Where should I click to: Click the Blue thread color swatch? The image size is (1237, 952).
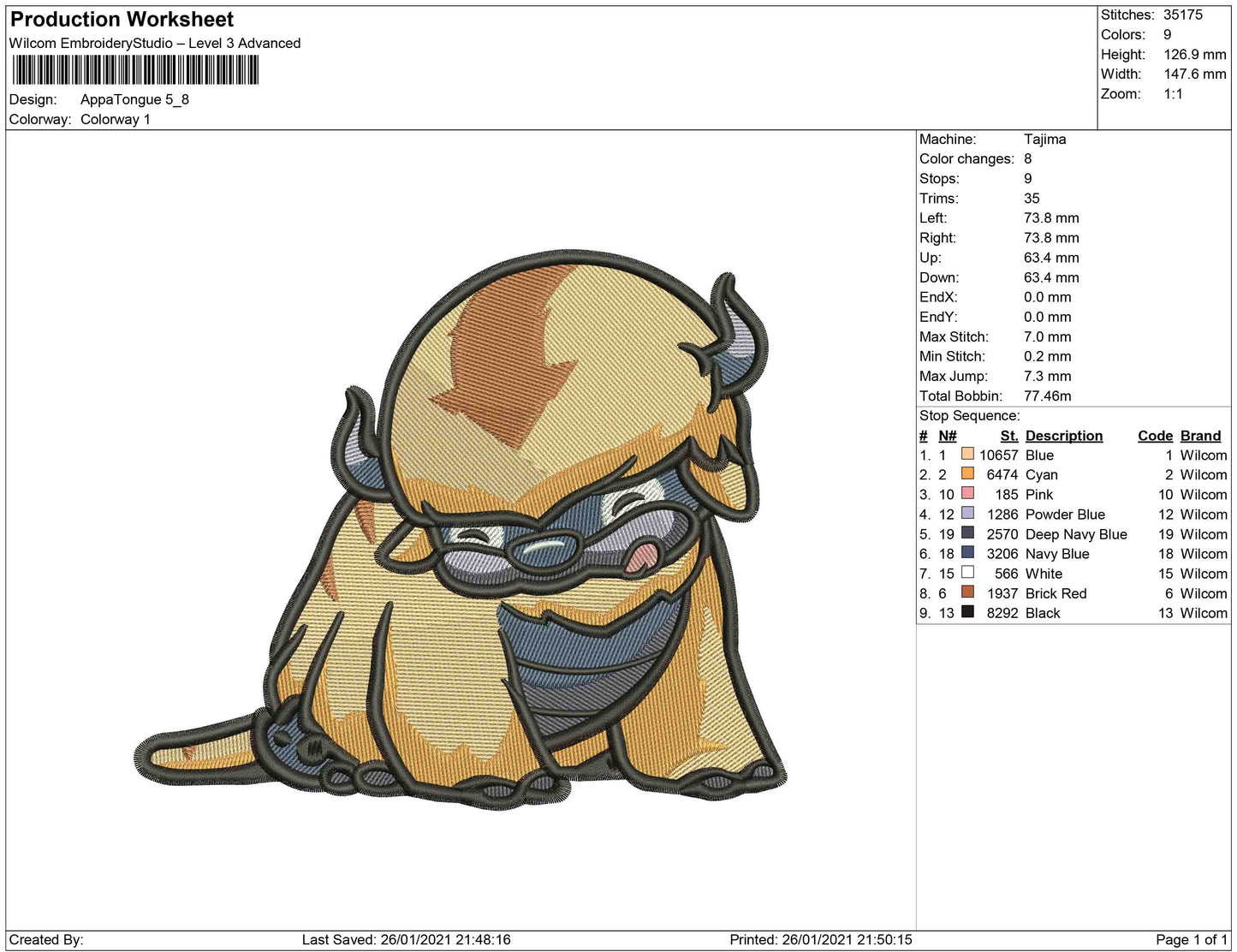(967, 455)
